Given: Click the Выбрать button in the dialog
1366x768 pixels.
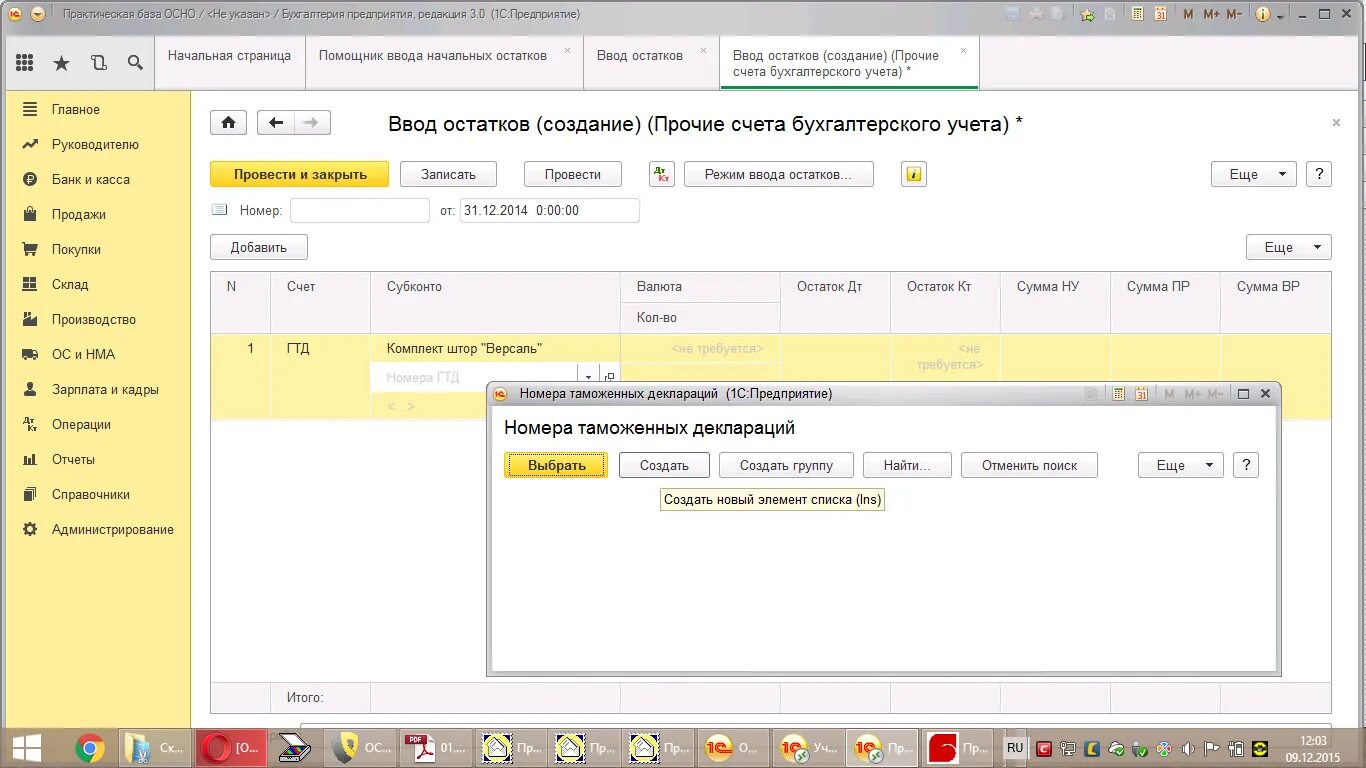Looking at the screenshot, I should coord(556,465).
